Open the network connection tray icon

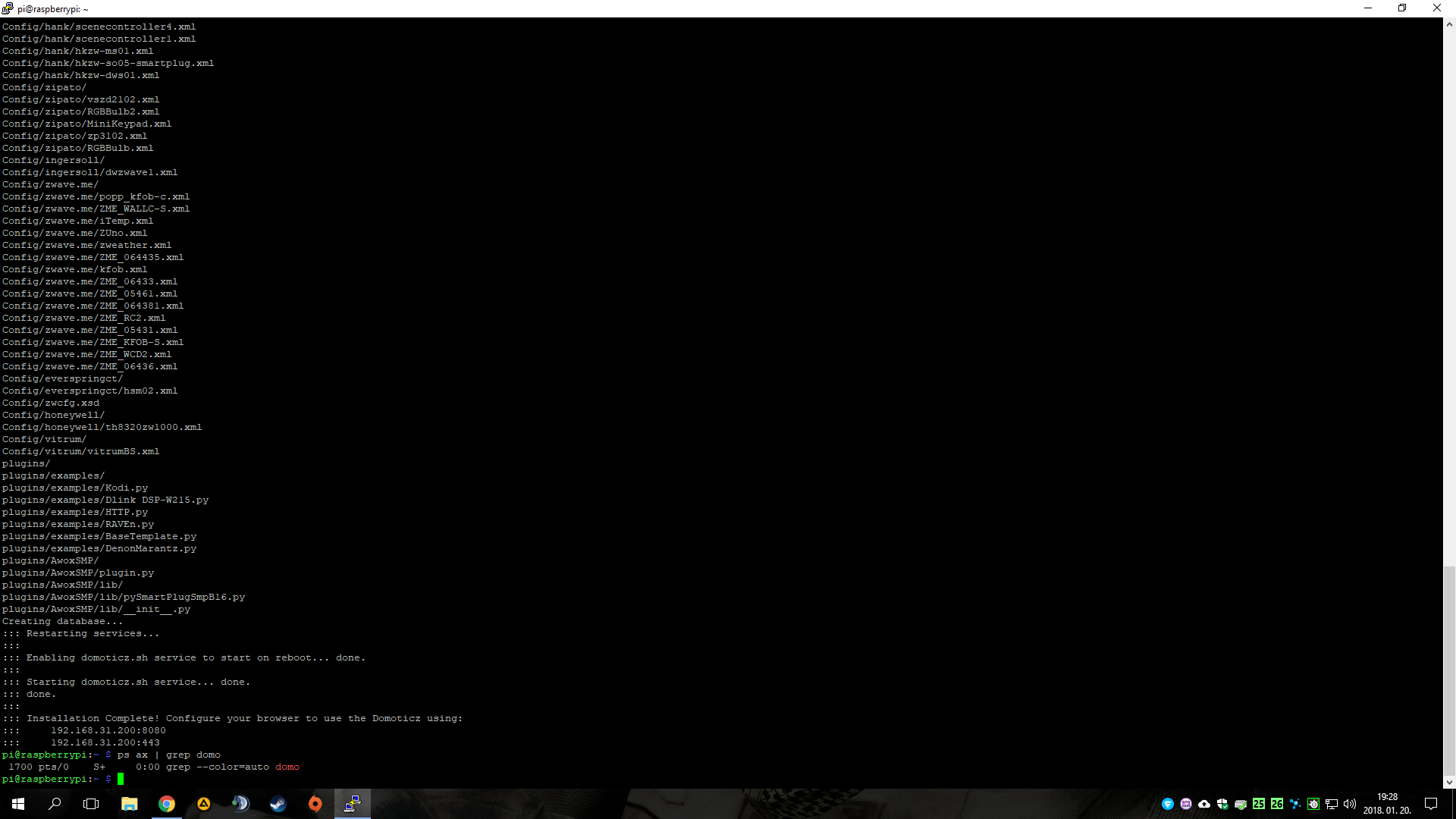pyautogui.click(x=1332, y=804)
